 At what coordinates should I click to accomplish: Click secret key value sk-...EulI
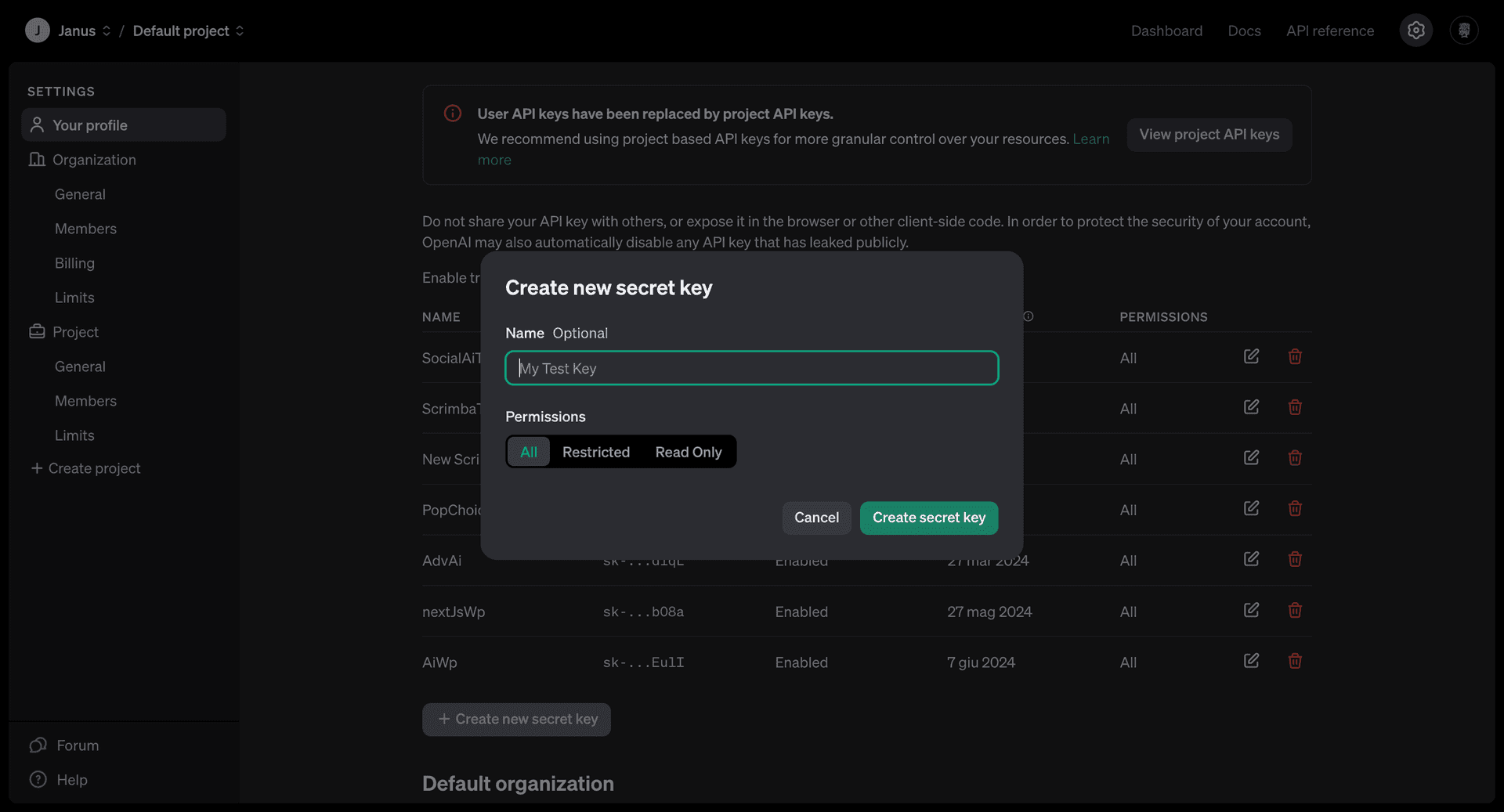pos(643,662)
